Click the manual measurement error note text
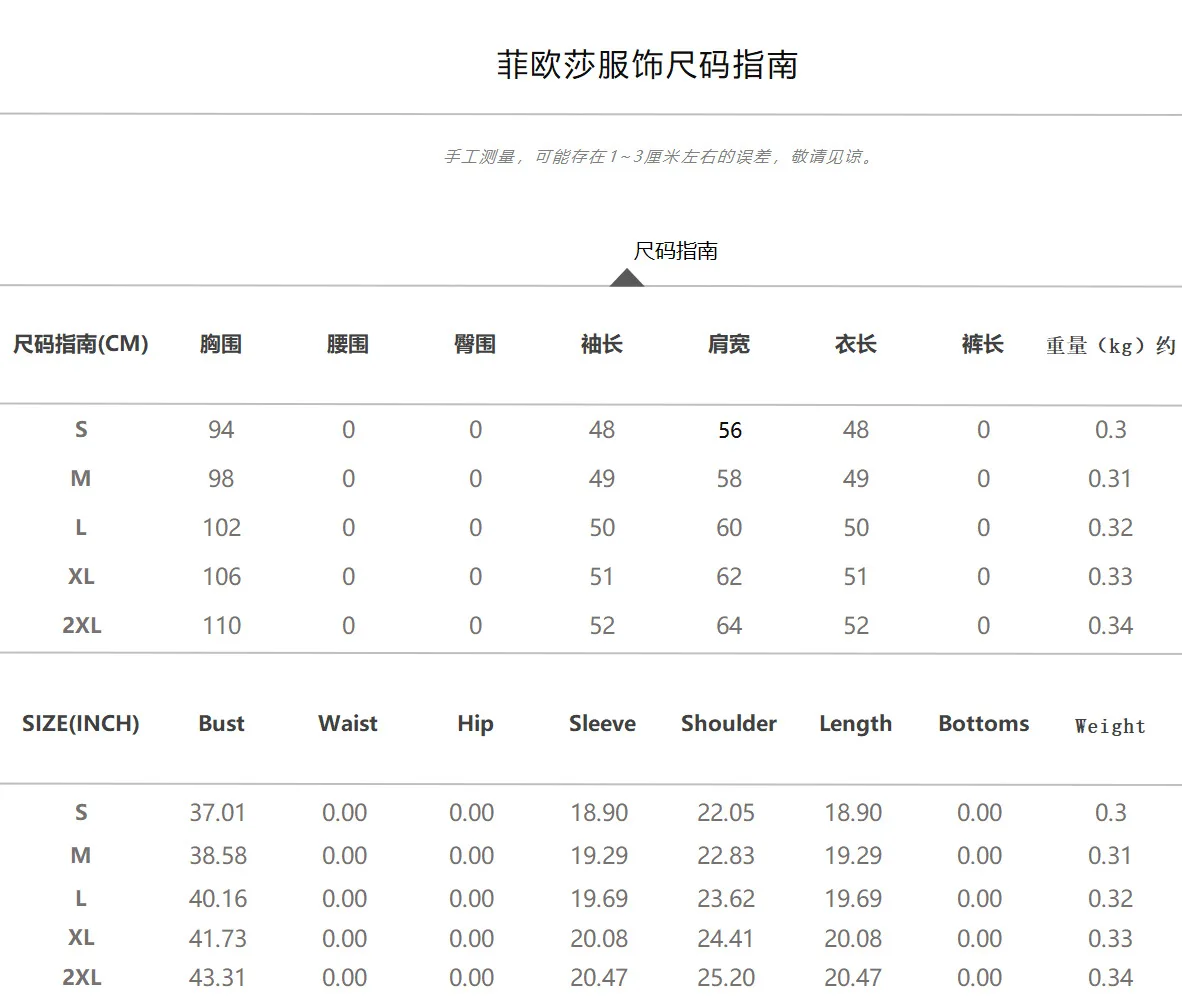This screenshot has height=1005, width=1182. coord(660,157)
